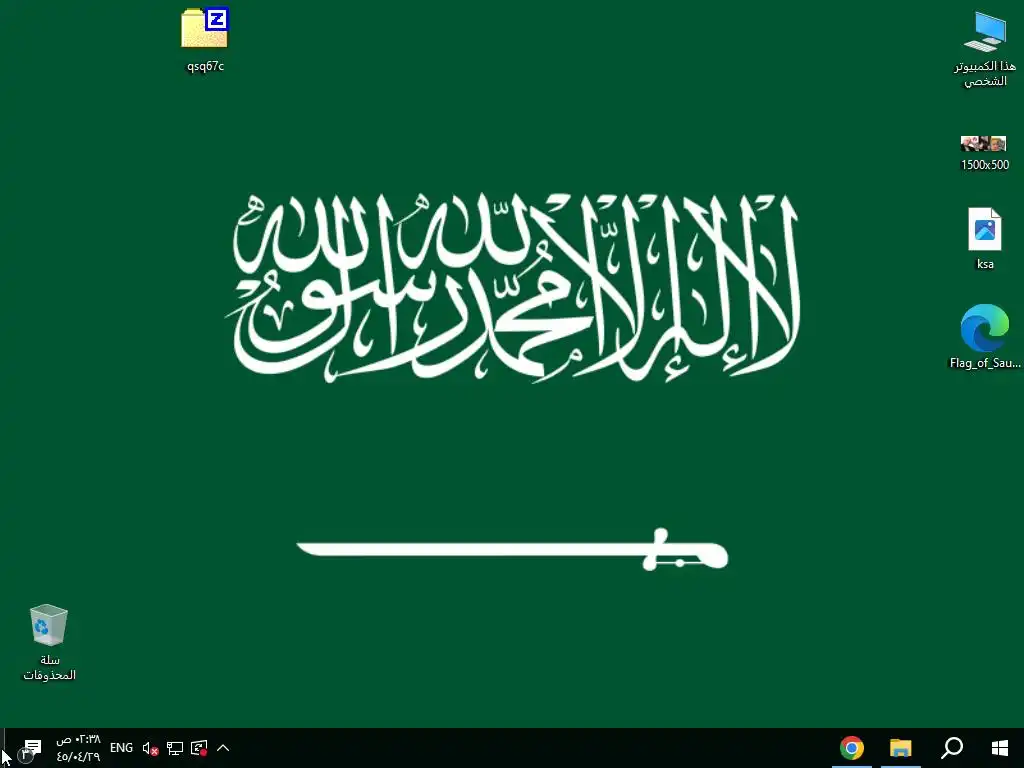Open the taskbar clock and date
This screenshot has height=768, width=1024.
(x=78, y=748)
